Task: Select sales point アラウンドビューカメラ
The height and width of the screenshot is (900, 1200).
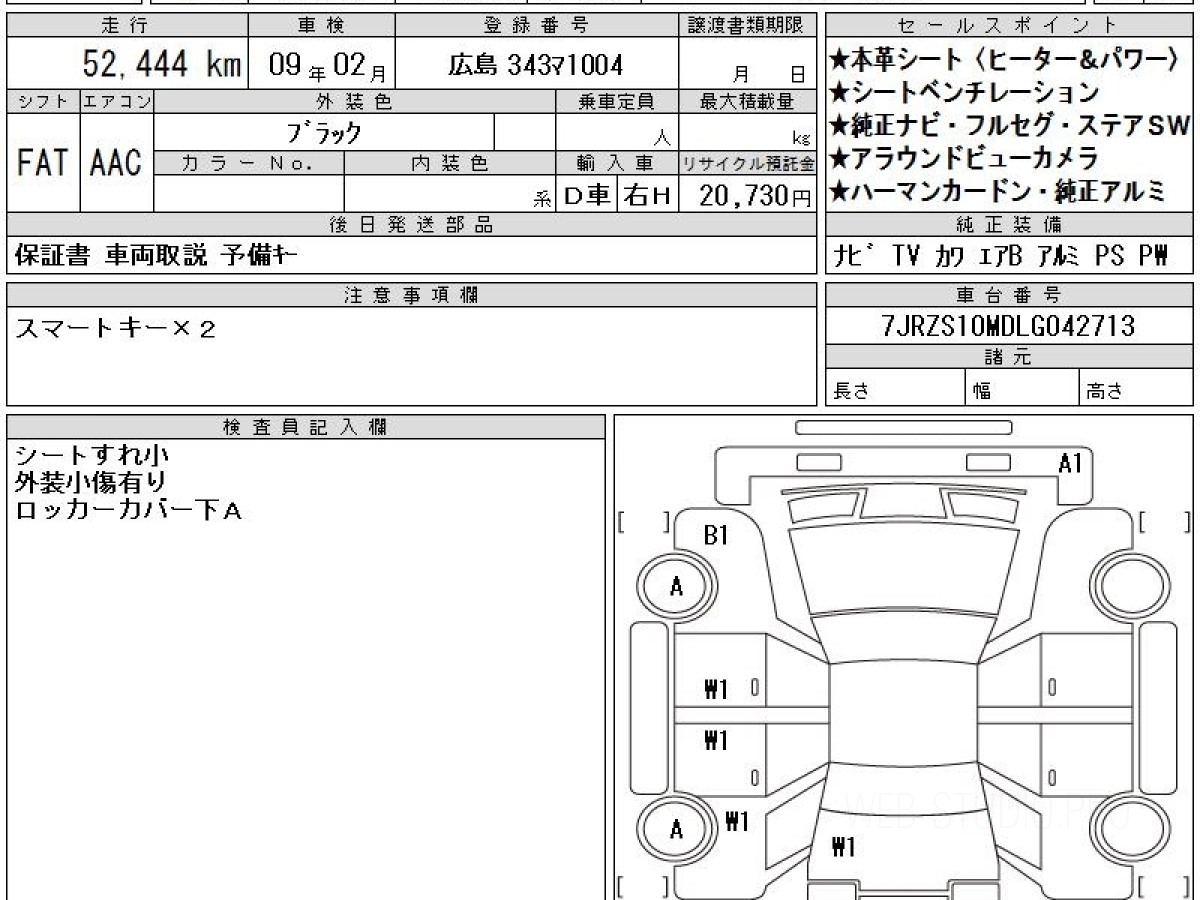Action: 964,157
